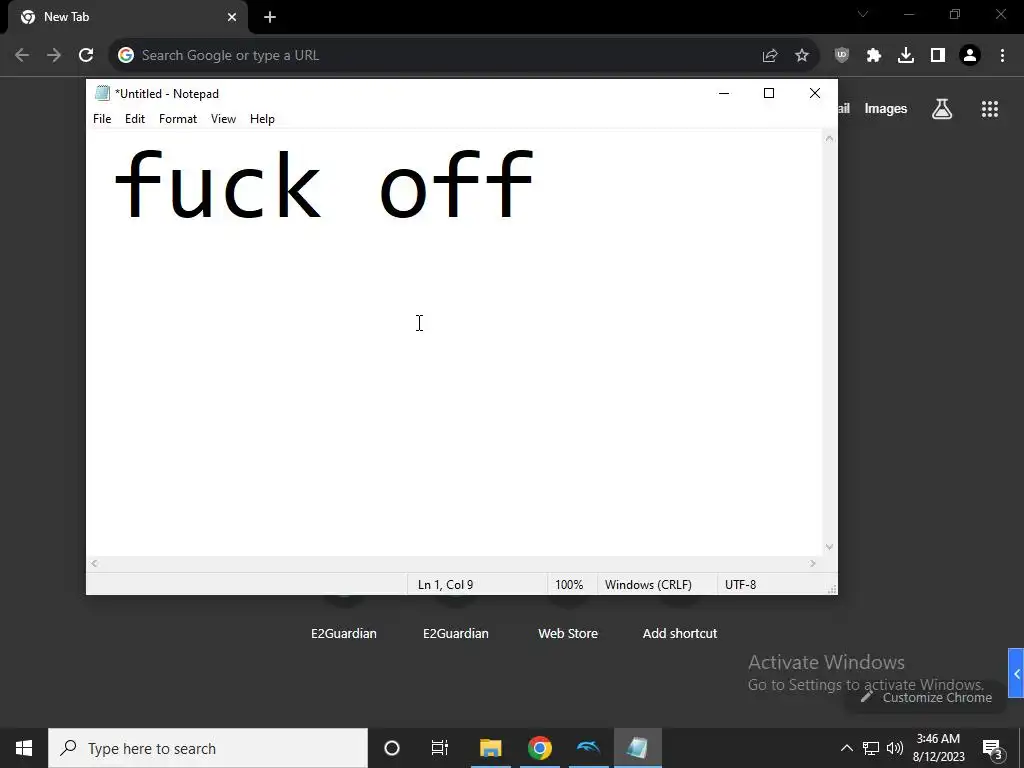This screenshot has width=1024, height=768.
Task: Click the Notepad title bar icon
Action: point(102,93)
